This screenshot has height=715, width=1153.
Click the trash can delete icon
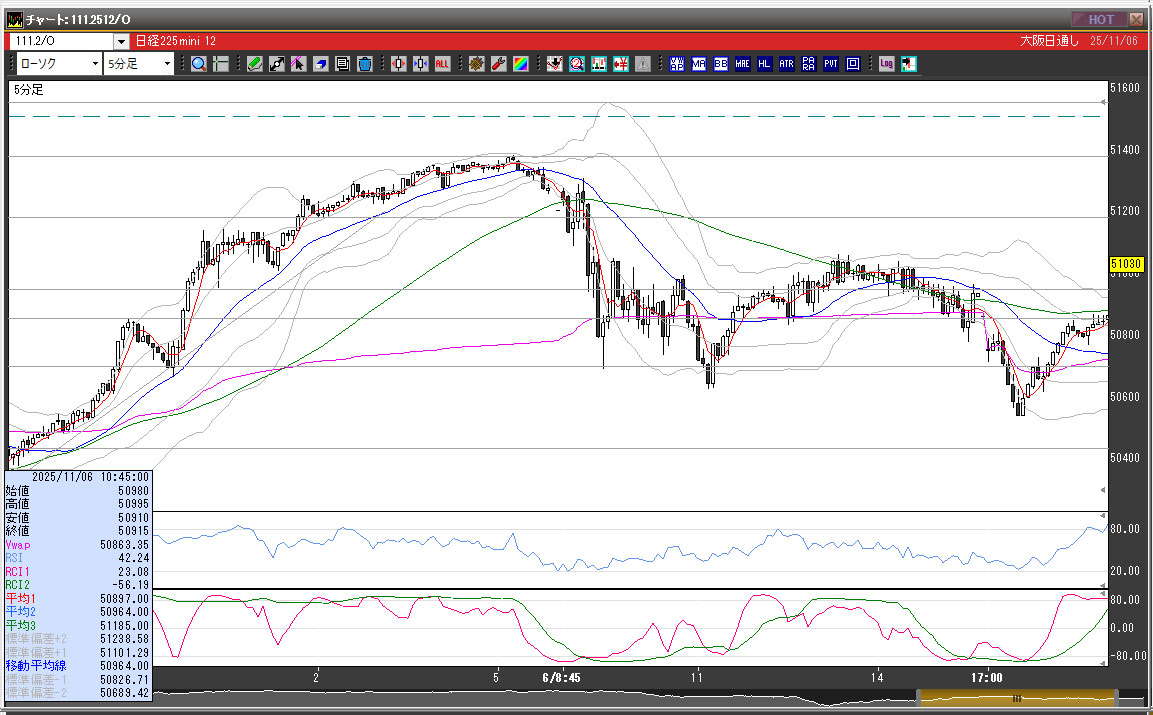[364, 64]
